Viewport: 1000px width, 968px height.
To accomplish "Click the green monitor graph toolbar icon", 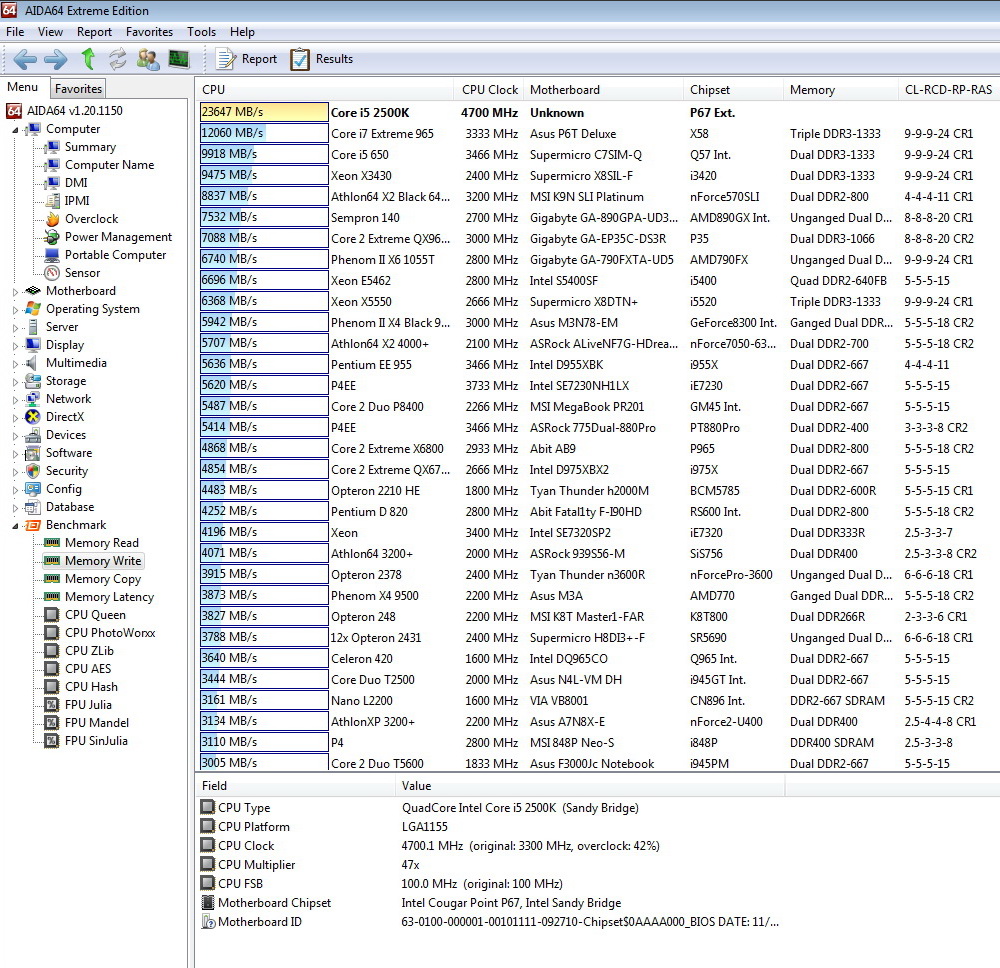I will (x=179, y=59).
